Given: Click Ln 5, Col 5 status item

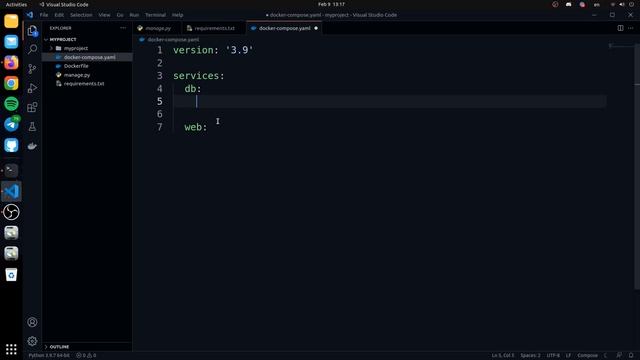Looking at the screenshot, I should pos(503,356).
